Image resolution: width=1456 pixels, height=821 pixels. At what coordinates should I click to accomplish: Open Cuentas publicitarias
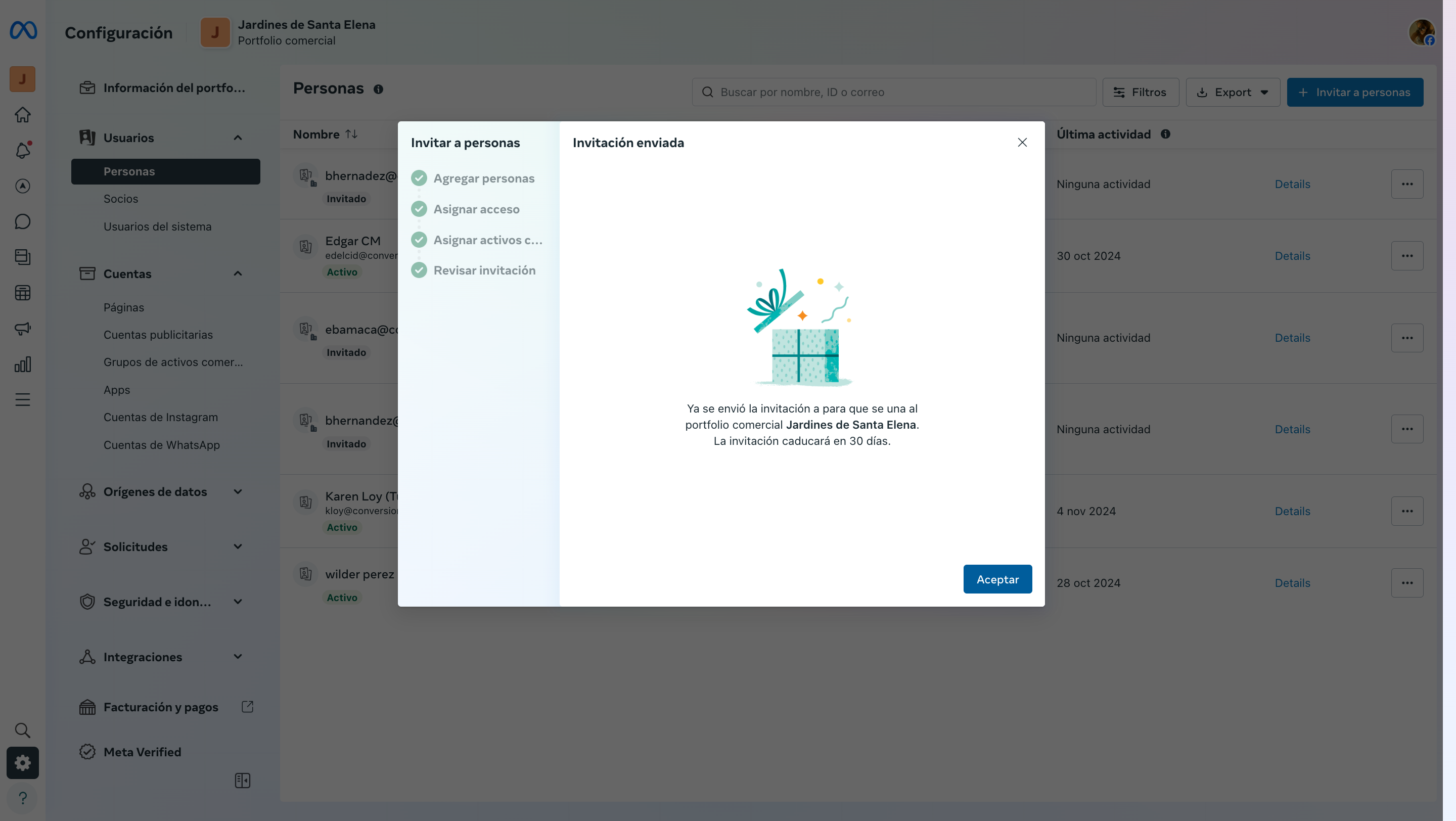[158, 335]
